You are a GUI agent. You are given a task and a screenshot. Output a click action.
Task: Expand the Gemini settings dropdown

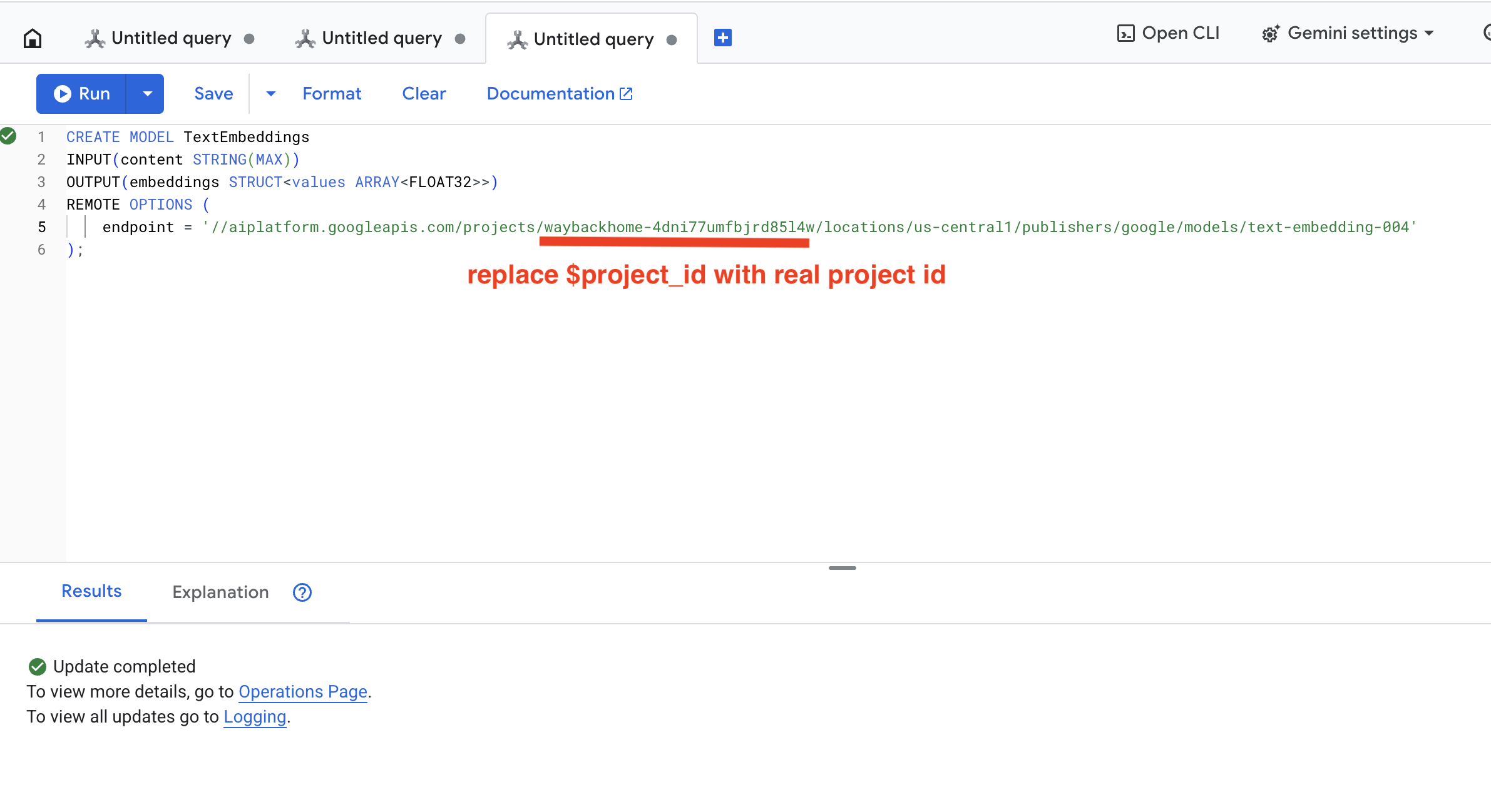[x=1429, y=33]
